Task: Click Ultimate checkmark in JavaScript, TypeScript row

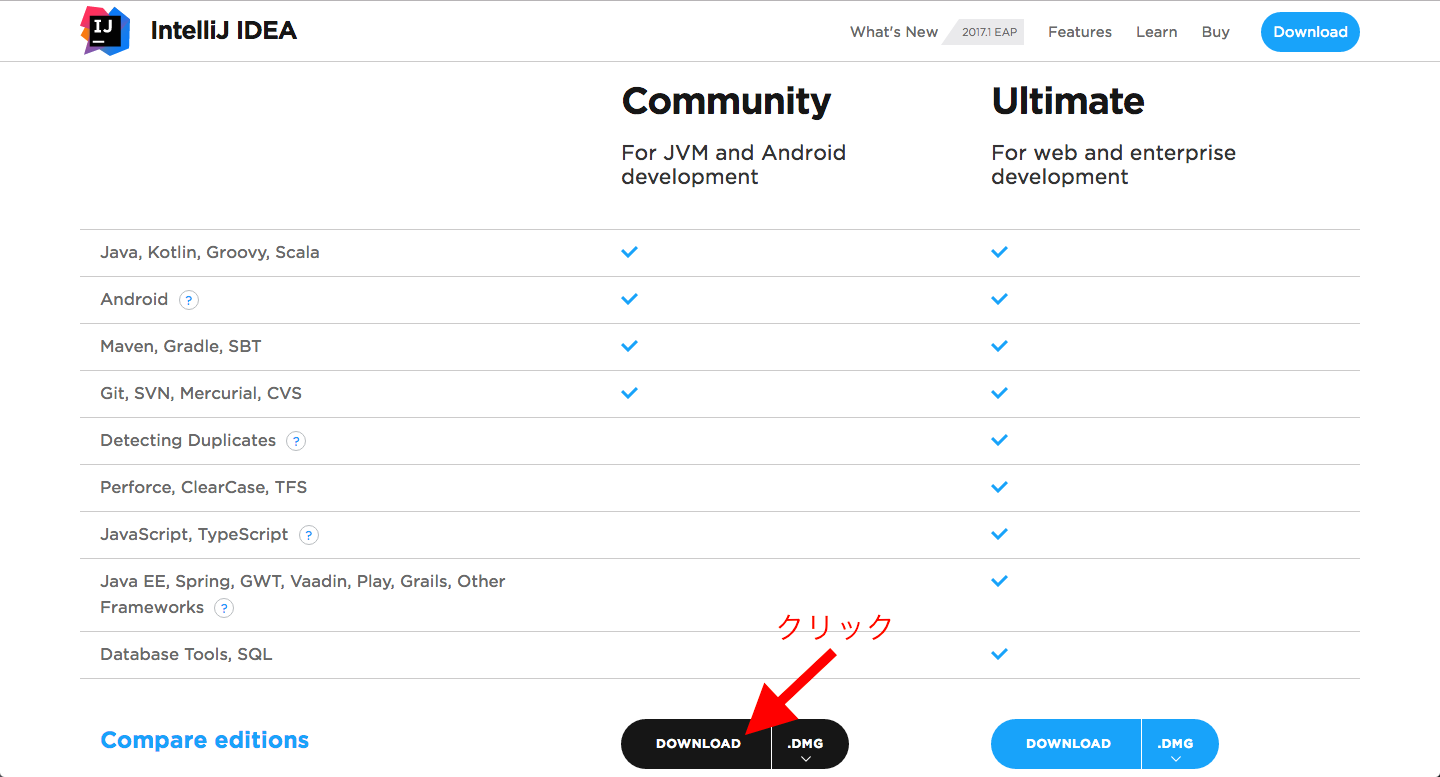Action: pyautogui.click(x=999, y=534)
